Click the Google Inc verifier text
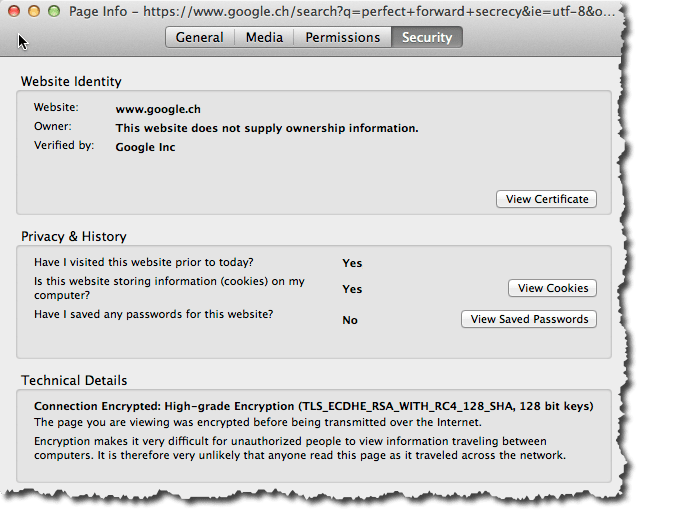Viewport: 676px width, 510px height. point(145,147)
